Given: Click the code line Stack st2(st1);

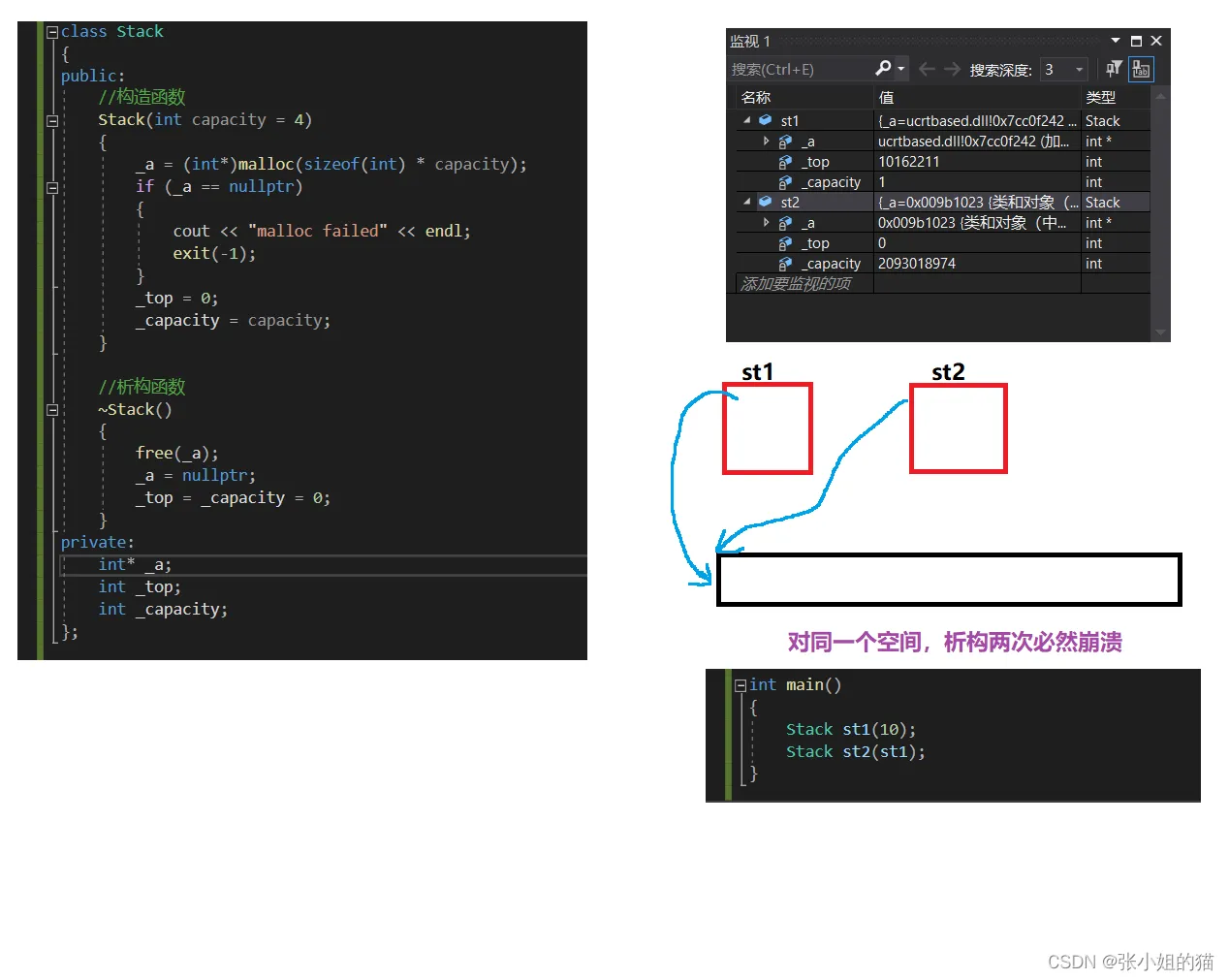Looking at the screenshot, I should pyautogui.click(x=855, y=751).
